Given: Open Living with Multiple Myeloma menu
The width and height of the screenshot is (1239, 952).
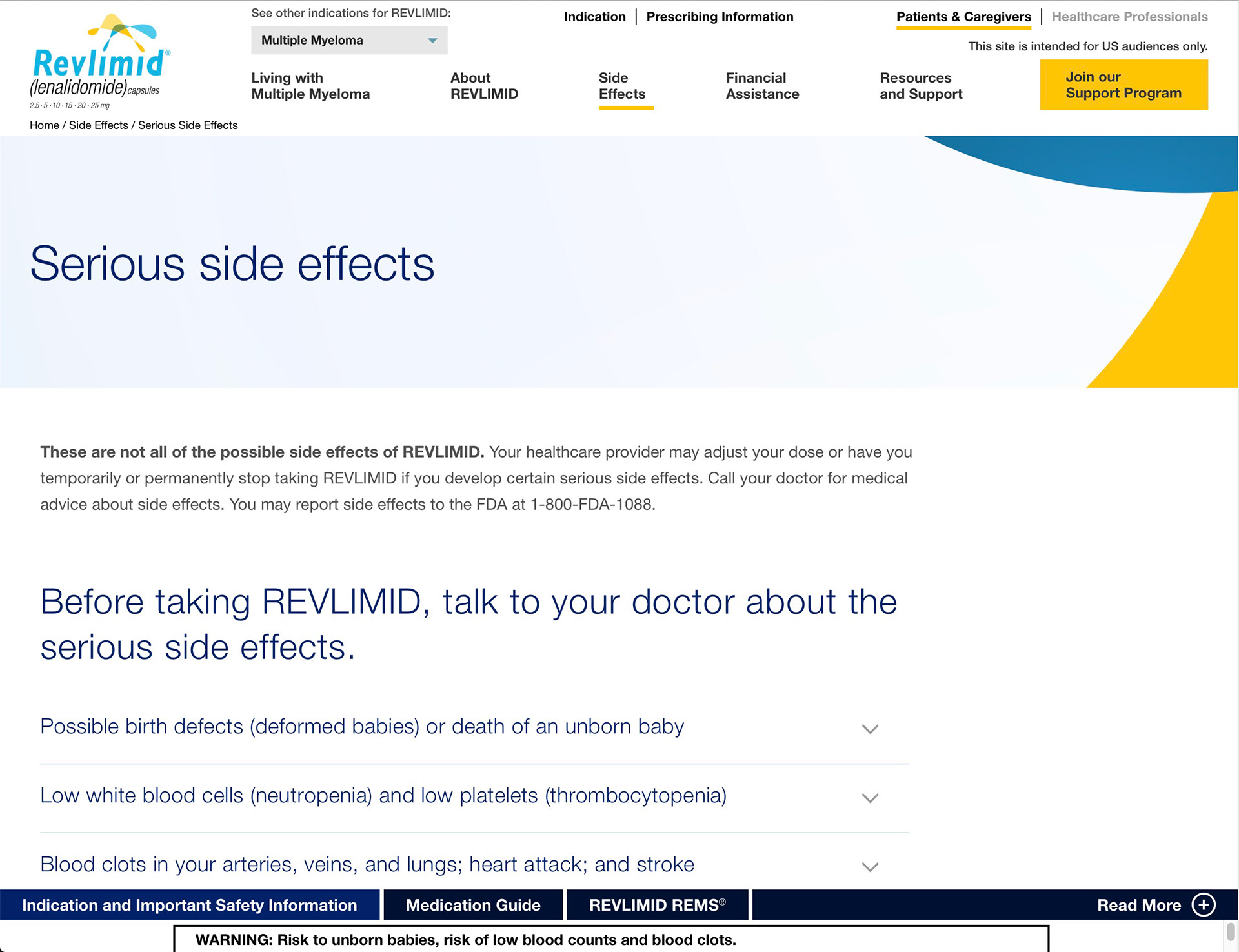Looking at the screenshot, I should click(x=310, y=86).
